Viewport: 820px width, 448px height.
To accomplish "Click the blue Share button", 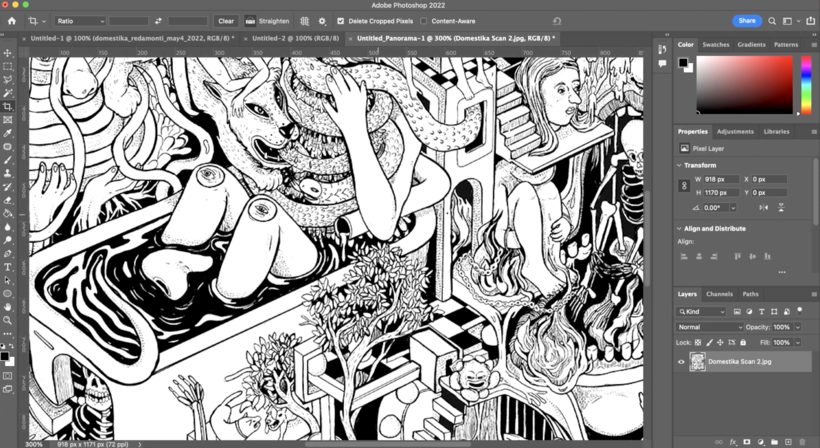I will click(747, 21).
